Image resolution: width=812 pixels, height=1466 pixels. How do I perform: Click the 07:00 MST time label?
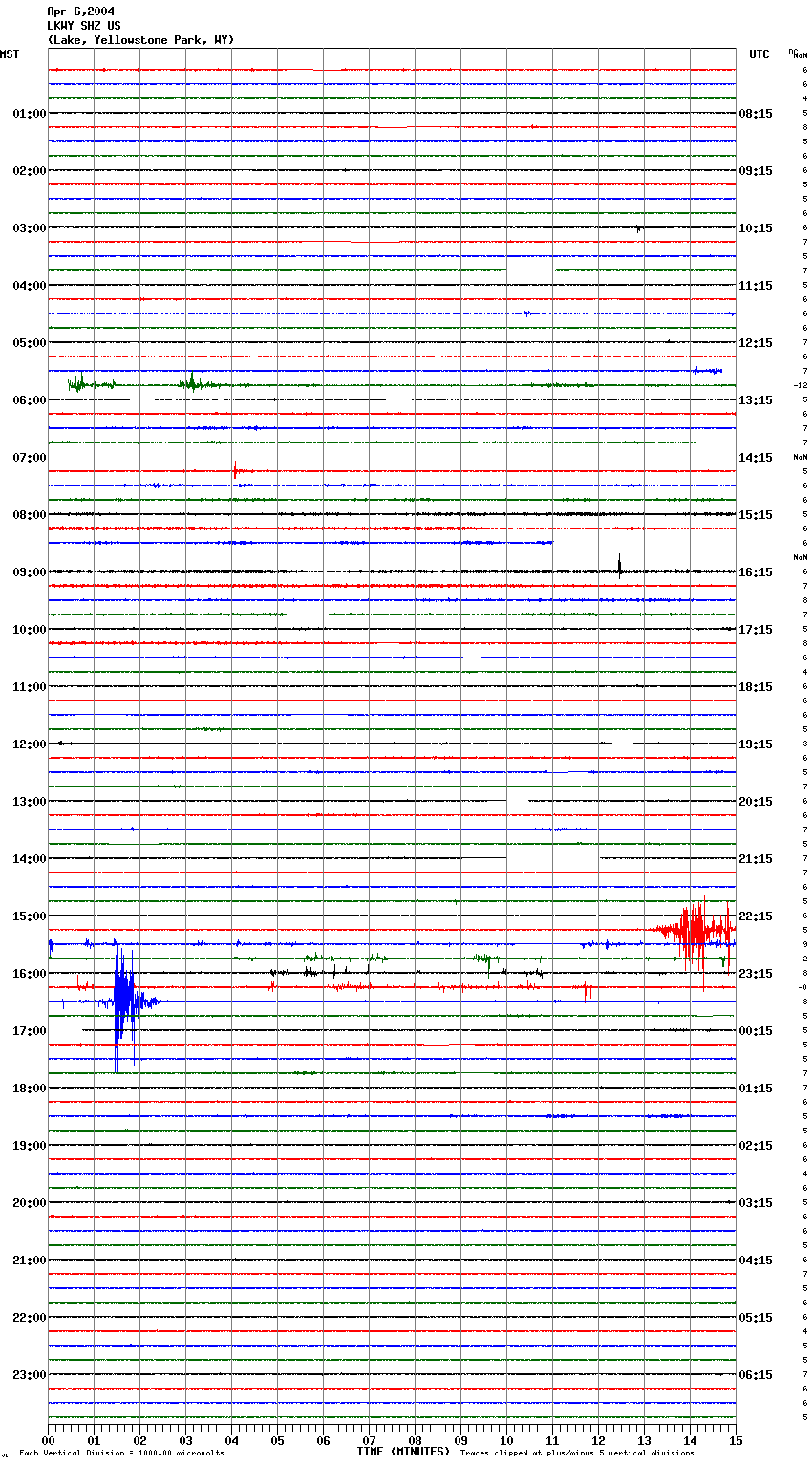coord(30,458)
